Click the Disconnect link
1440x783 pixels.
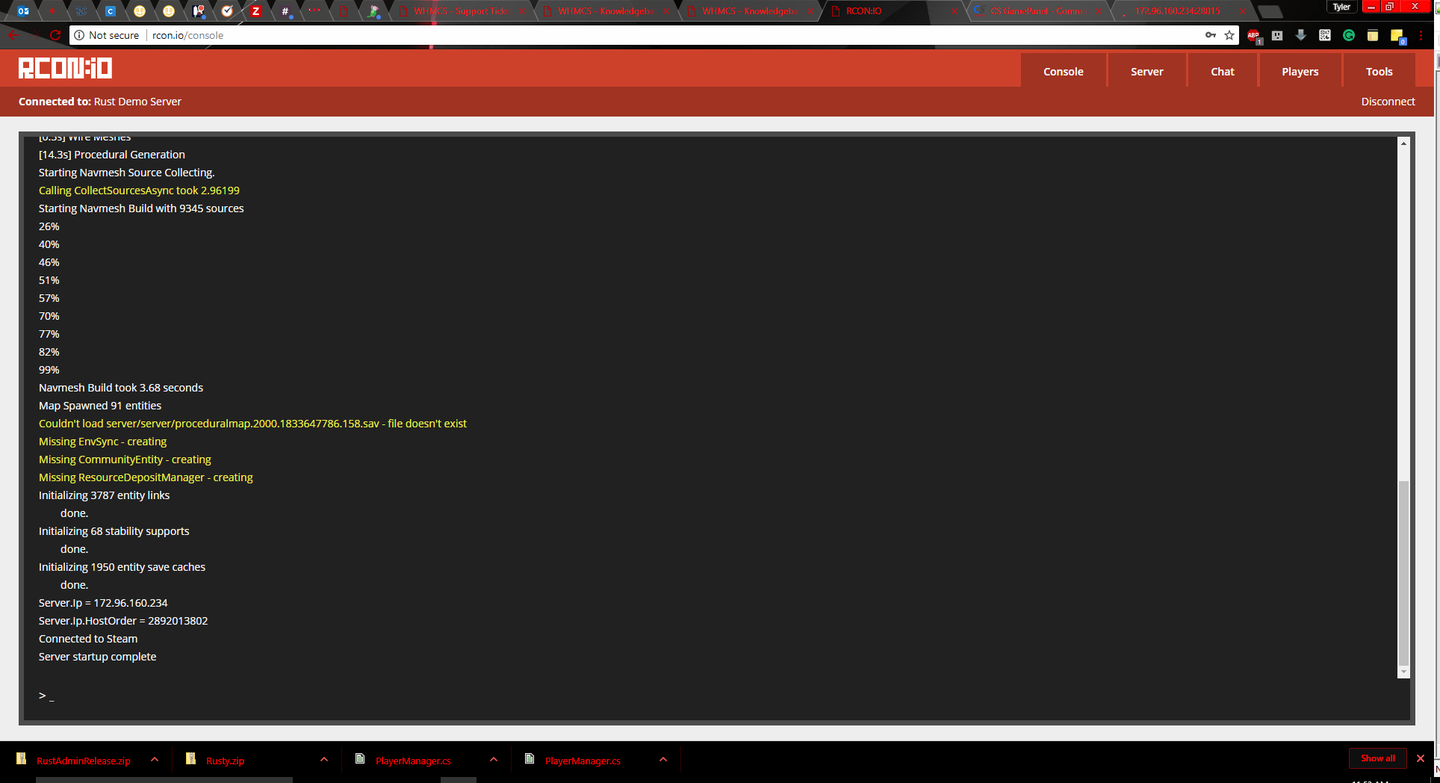click(1387, 101)
